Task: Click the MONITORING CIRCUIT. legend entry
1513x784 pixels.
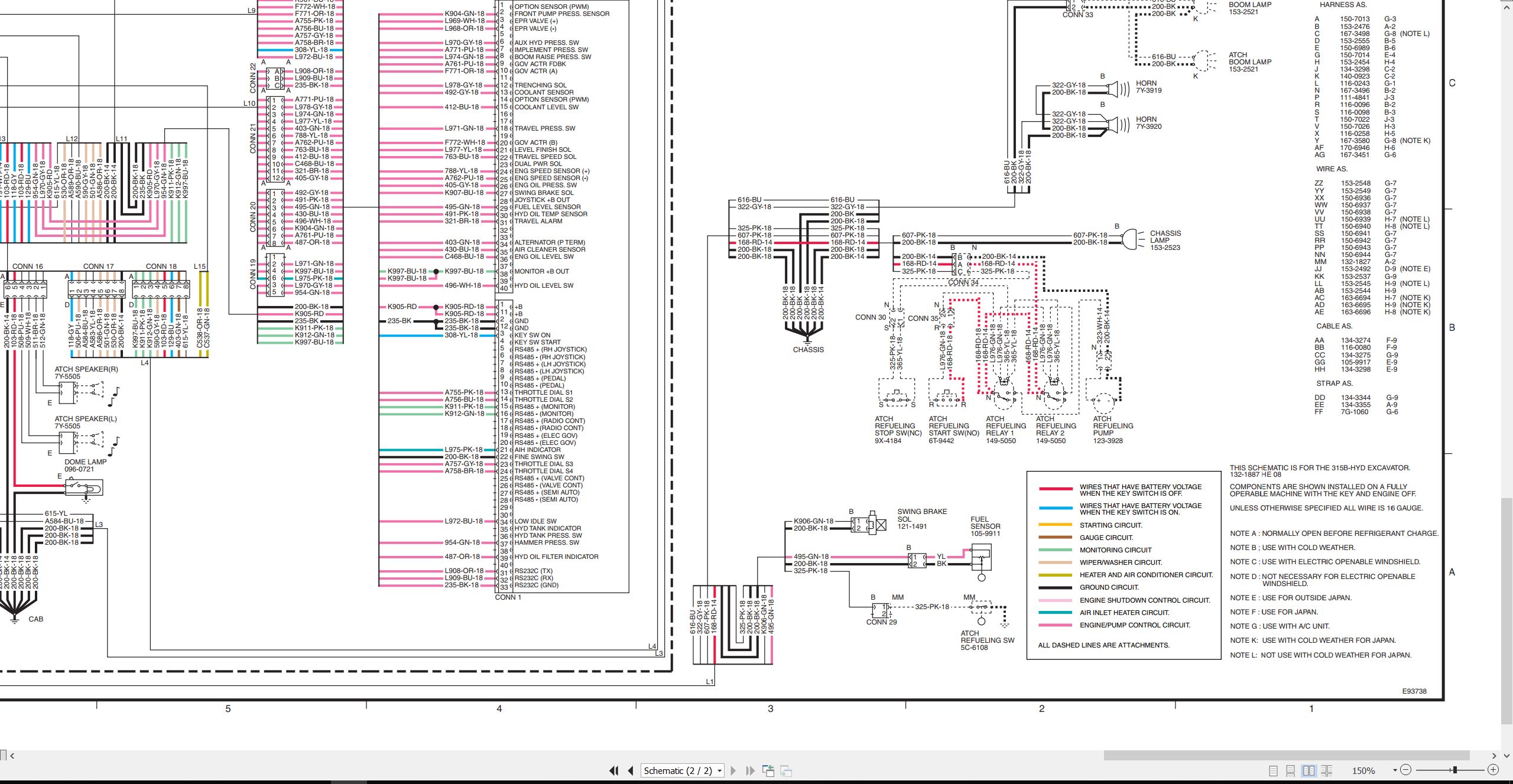Action: [x=1115, y=550]
